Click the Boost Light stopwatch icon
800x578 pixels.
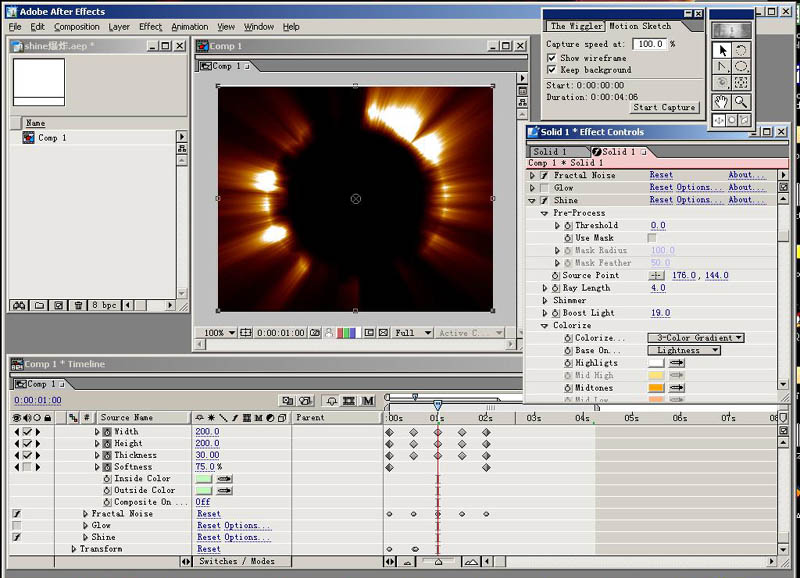click(x=556, y=313)
